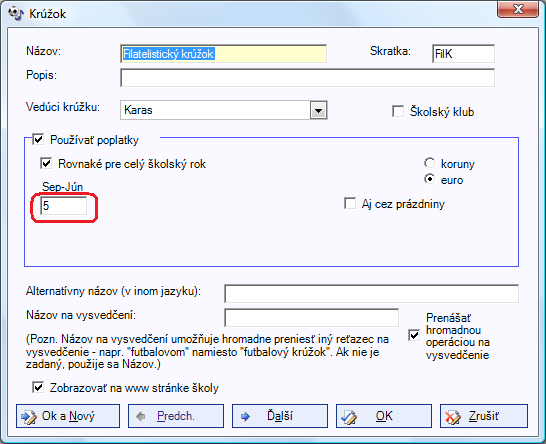Enable Aj cez prázdniny option
The image size is (546, 444).
coord(350,203)
